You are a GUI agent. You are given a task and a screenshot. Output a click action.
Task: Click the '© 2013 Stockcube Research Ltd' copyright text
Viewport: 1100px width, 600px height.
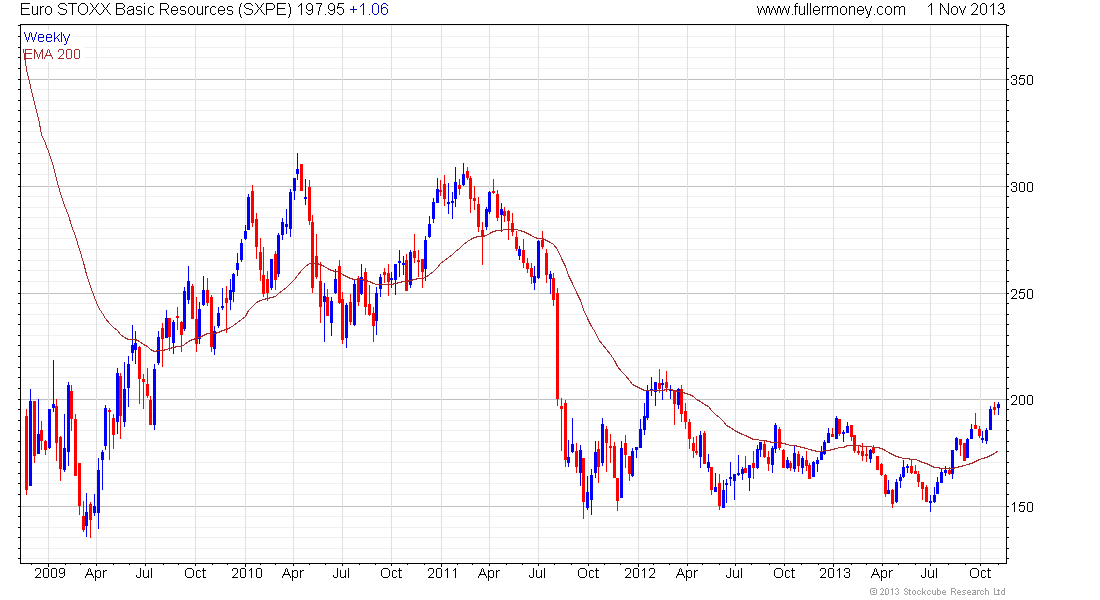tap(937, 592)
